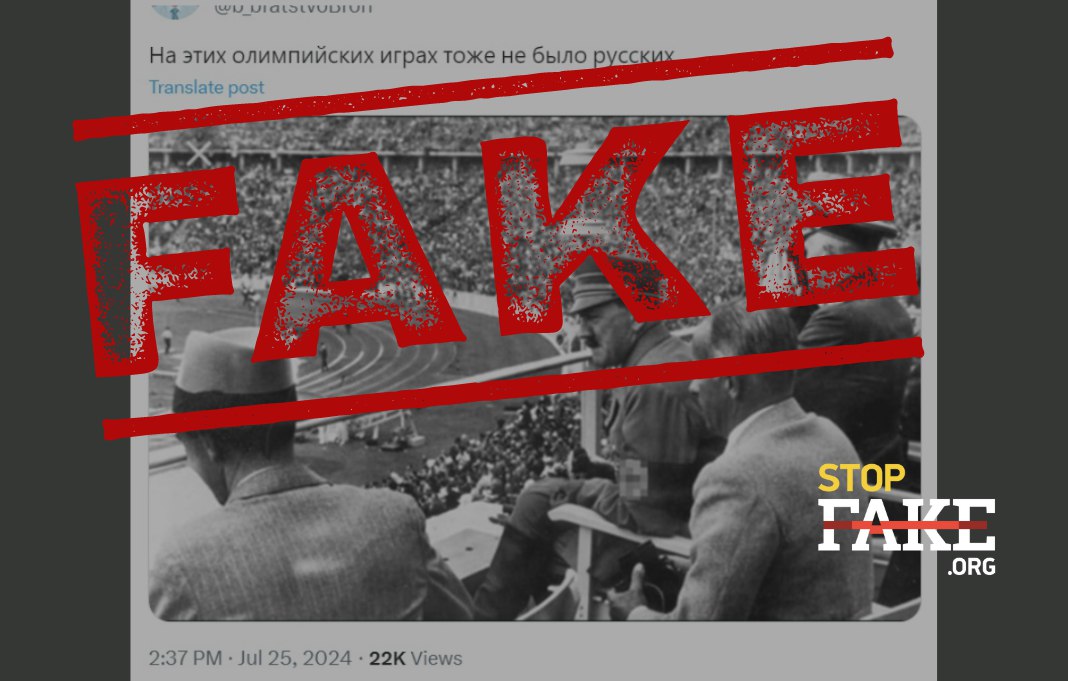Open the @b_bratstvoBron profile handle
1068x681 pixels.
pyautogui.click(x=293, y=7)
